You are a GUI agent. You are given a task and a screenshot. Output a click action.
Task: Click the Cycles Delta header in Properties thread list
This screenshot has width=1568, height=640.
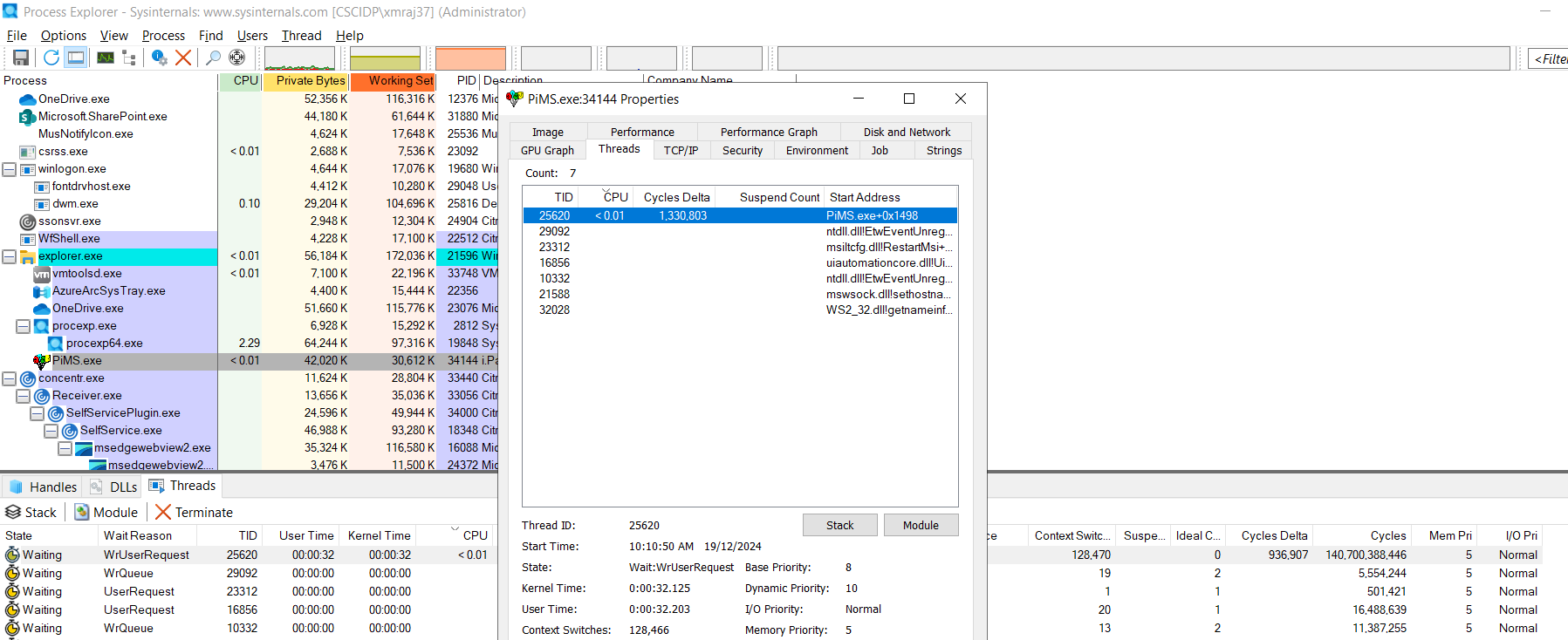click(676, 197)
